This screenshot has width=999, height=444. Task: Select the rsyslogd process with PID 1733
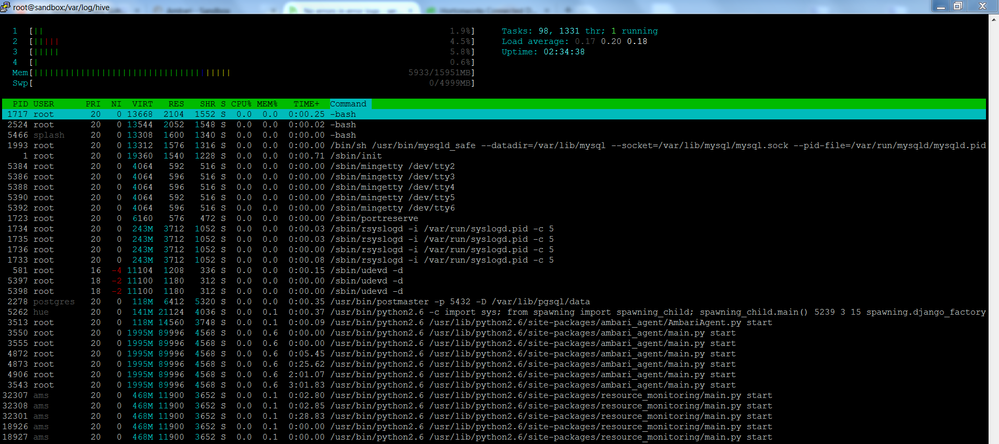(494, 260)
